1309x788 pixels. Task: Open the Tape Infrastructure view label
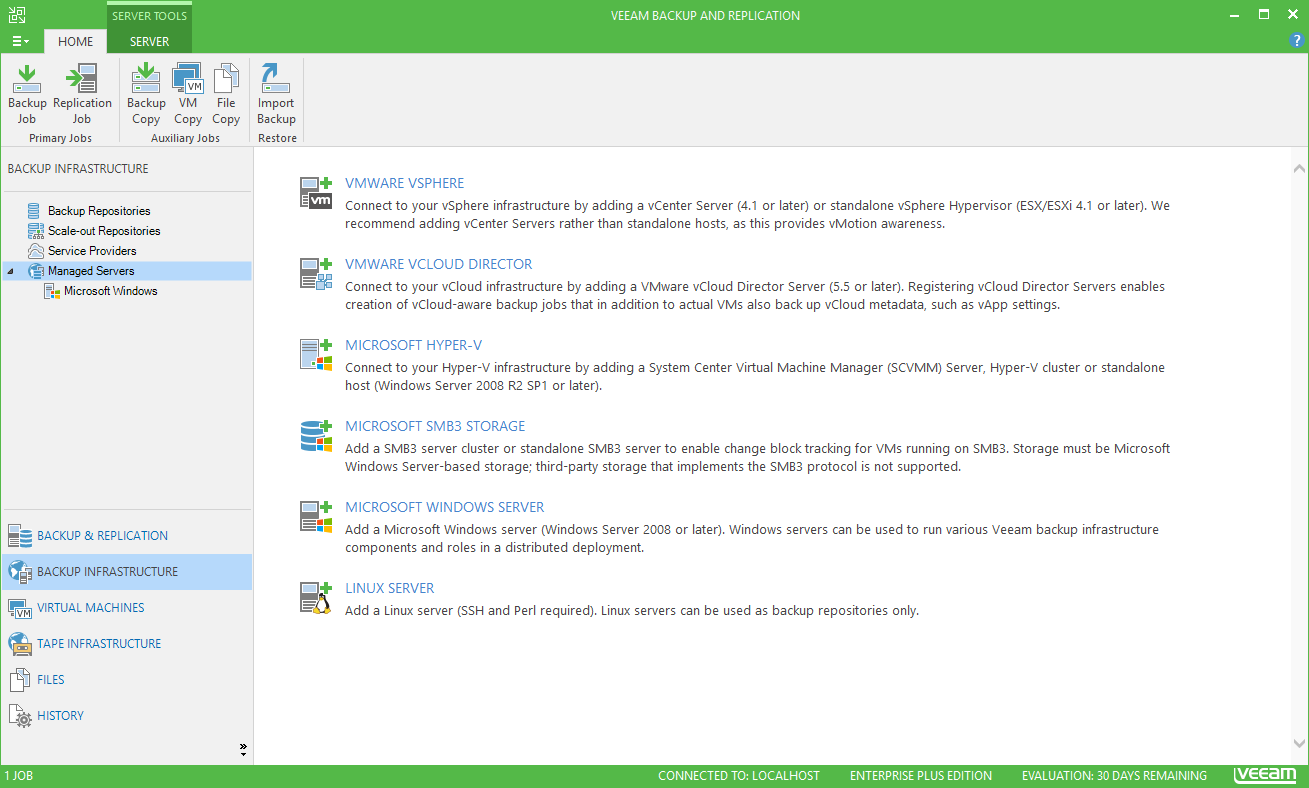tap(99, 644)
